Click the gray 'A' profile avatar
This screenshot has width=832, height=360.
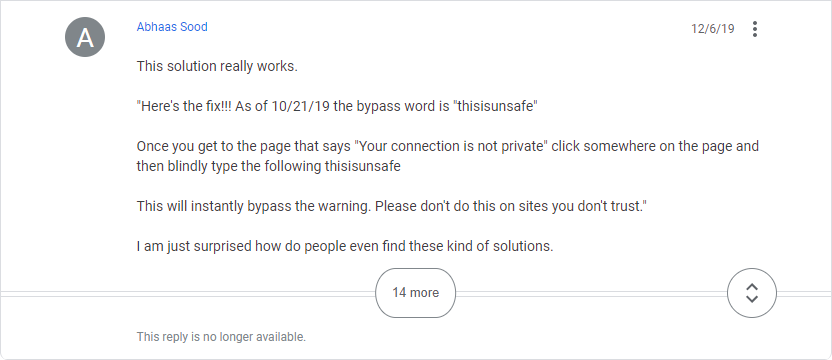85,37
